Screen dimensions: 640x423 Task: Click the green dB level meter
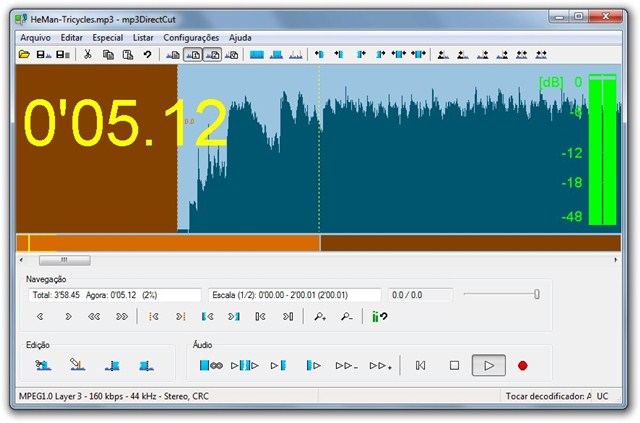tap(602, 149)
